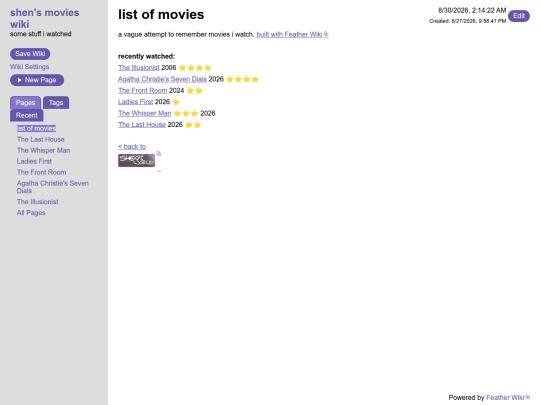Expand the New Page disclosure
This screenshot has width=540, height=405.
pyautogui.click(x=37, y=80)
